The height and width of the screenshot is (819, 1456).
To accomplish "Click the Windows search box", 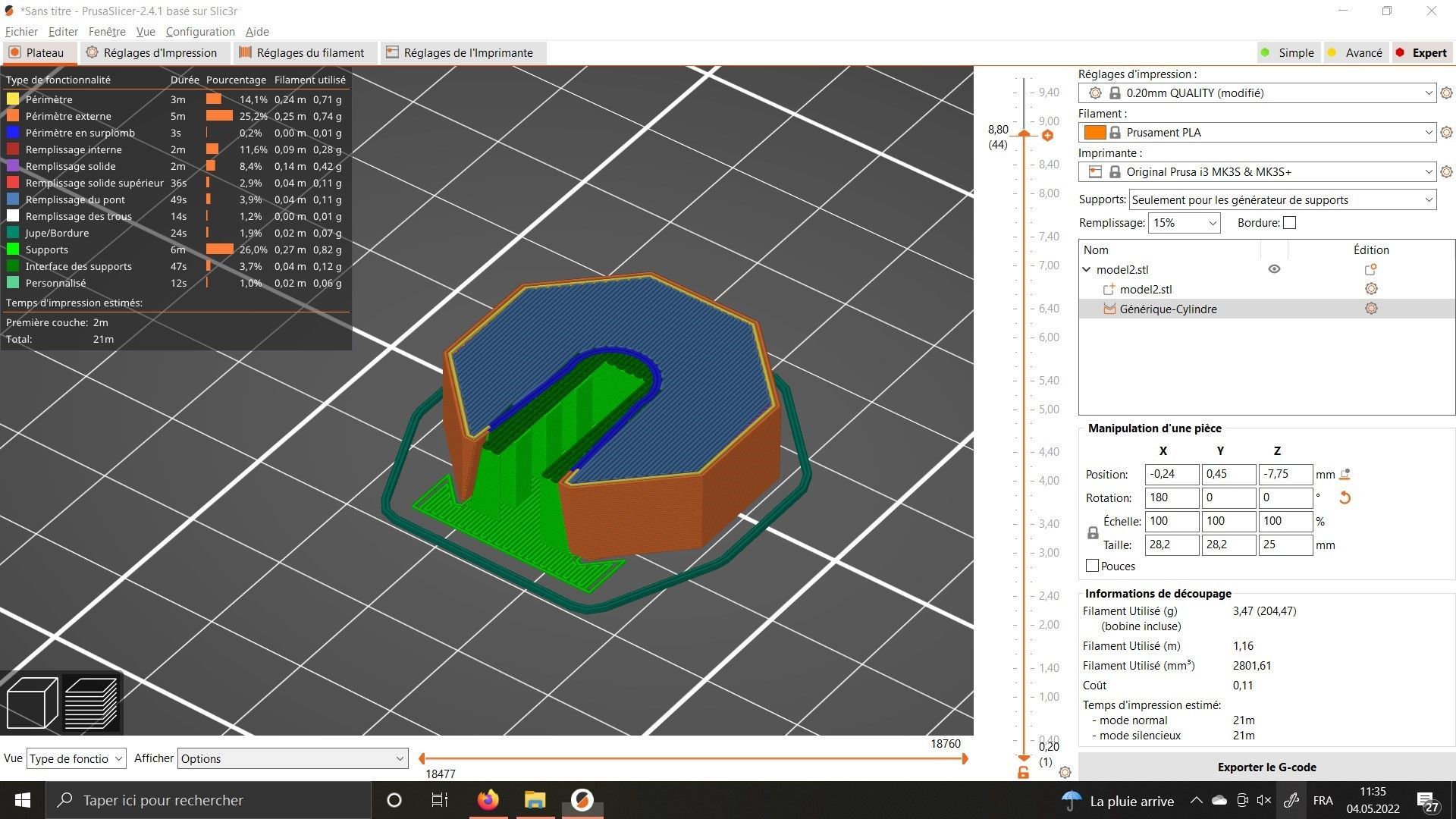I will (209, 800).
